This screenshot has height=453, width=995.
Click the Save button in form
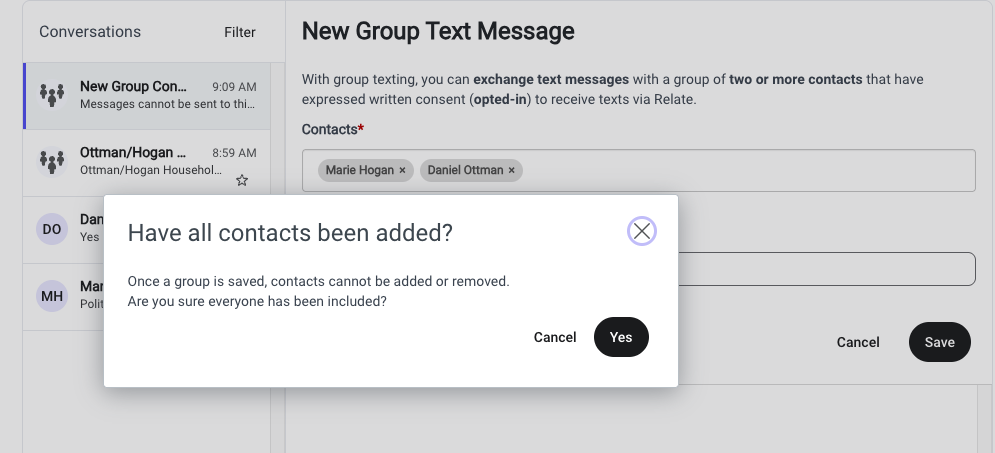click(x=940, y=342)
